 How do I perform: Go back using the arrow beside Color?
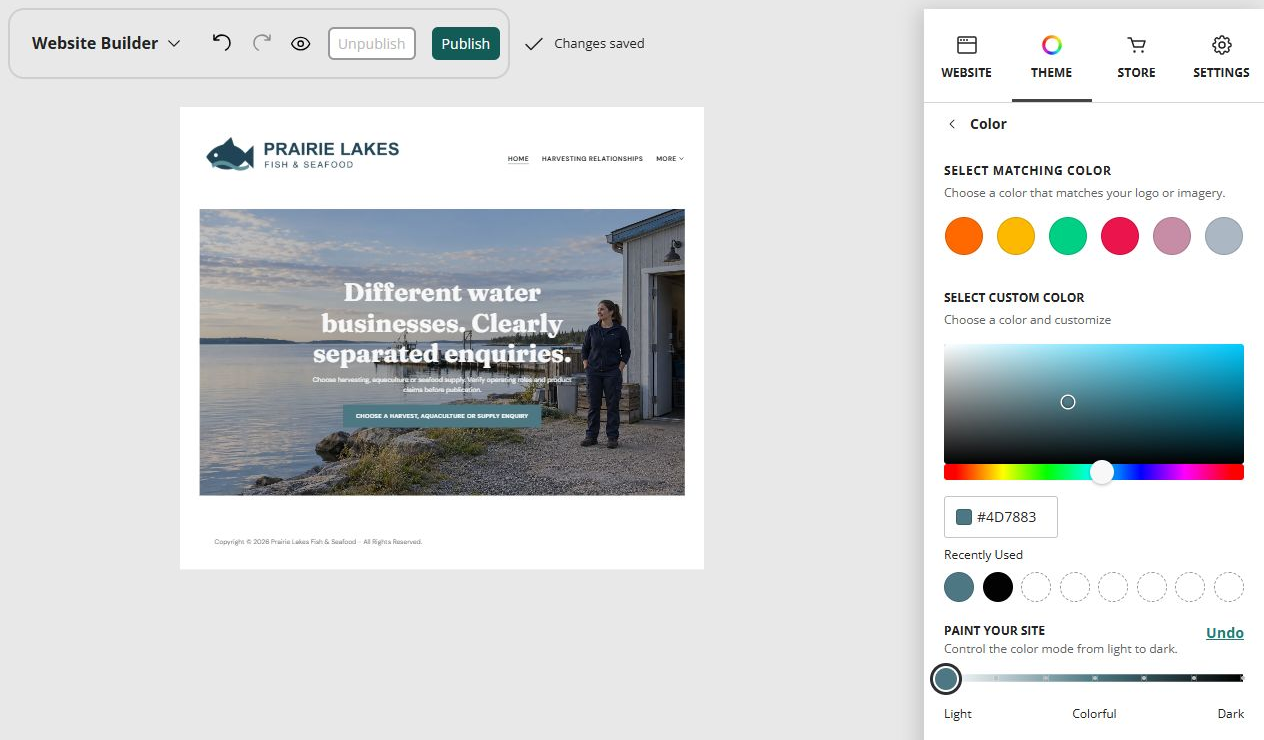click(952, 124)
